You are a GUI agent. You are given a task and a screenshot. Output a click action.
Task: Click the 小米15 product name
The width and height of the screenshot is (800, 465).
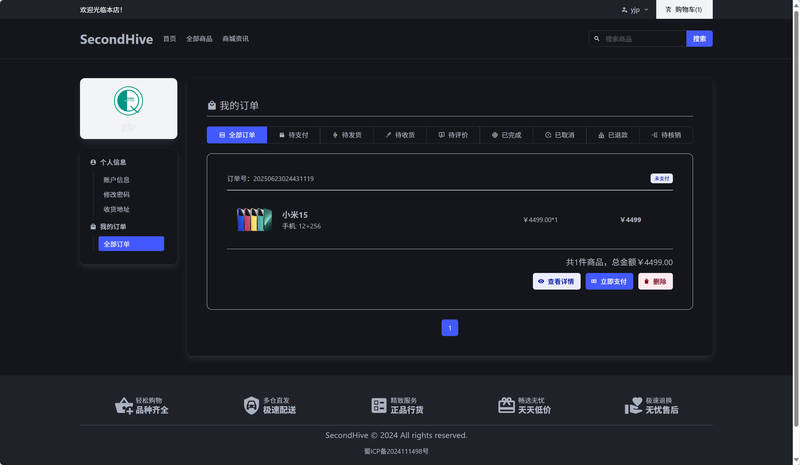(x=295, y=215)
